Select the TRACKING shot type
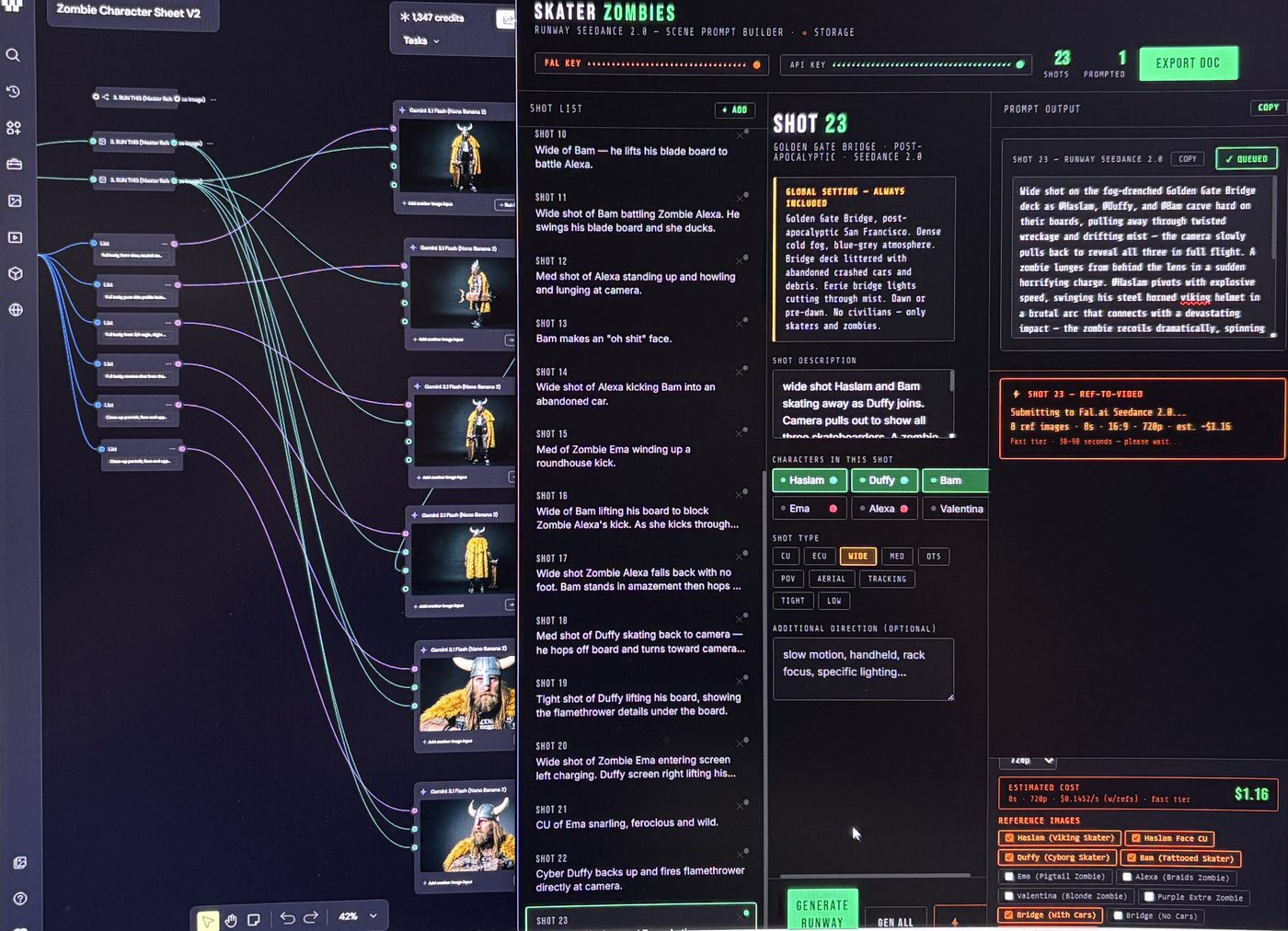Image resolution: width=1288 pixels, height=931 pixels. point(887,579)
